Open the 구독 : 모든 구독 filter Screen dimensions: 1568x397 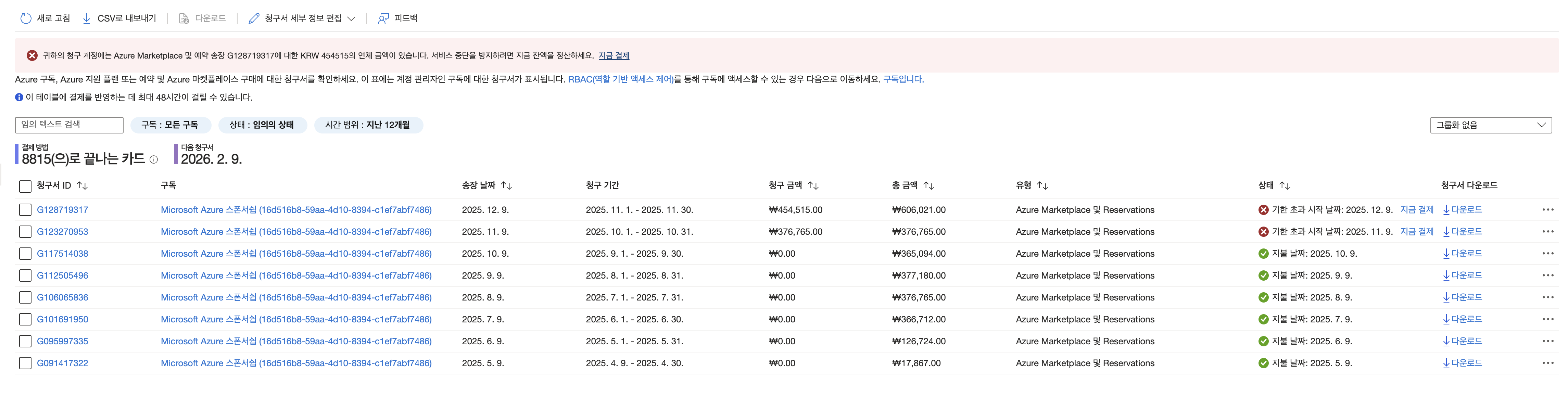coord(170,125)
